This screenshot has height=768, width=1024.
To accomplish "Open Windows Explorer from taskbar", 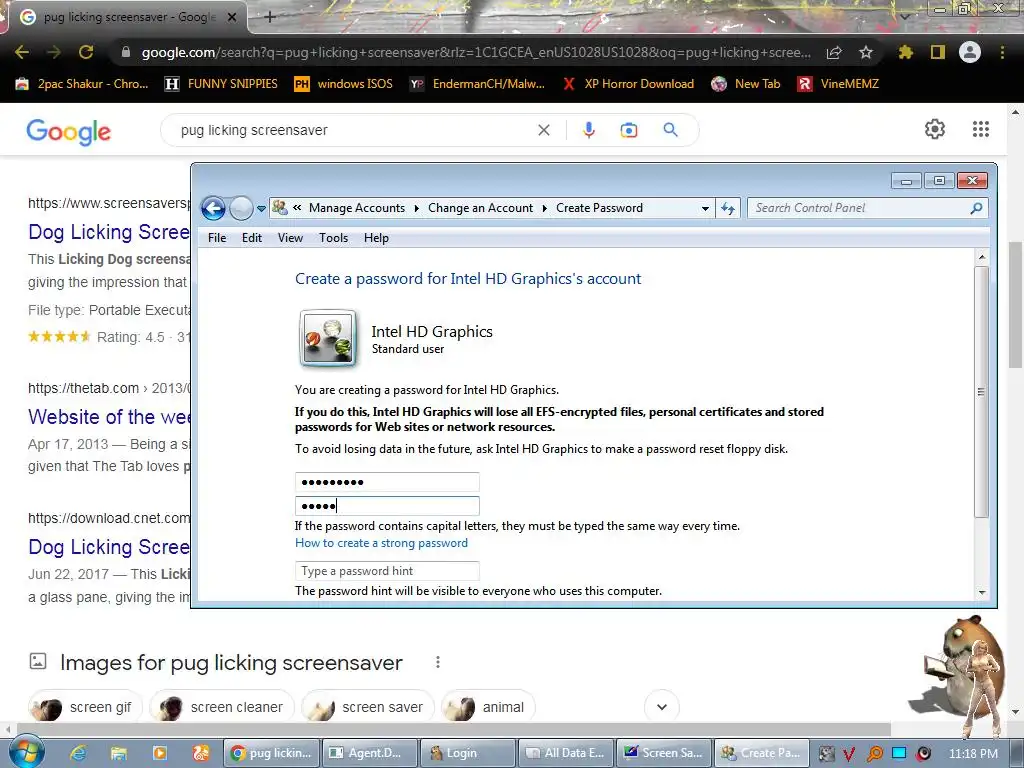I will point(119,753).
